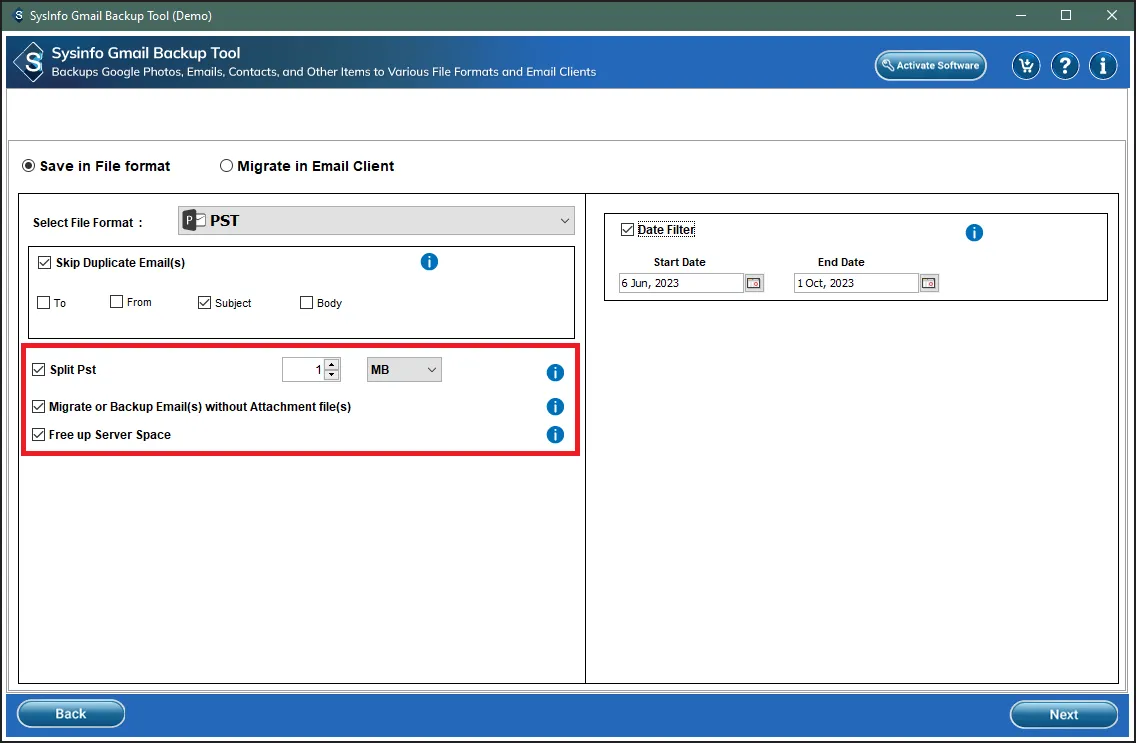Image resolution: width=1136 pixels, height=743 pixels.
Task: Open the Help question mark icon
Action: [x=1065, y=66]
